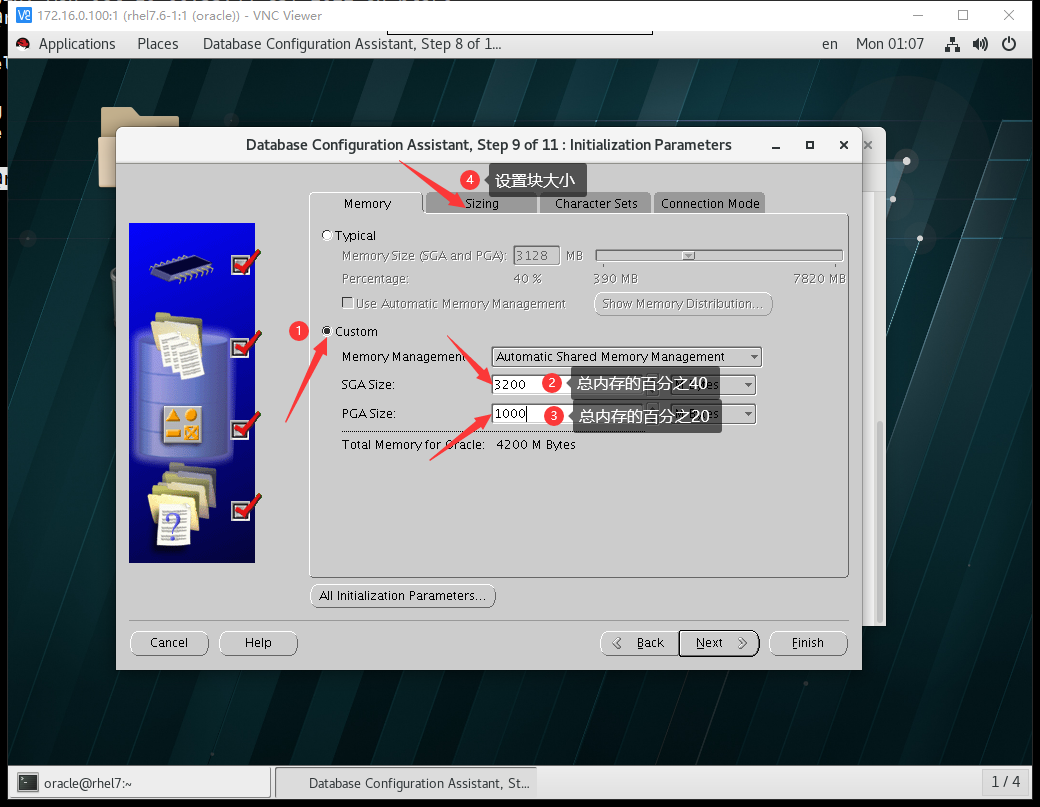Open All Initialization Parameters dialog
Screen dimensions: 1040x807
coord(403,595)
